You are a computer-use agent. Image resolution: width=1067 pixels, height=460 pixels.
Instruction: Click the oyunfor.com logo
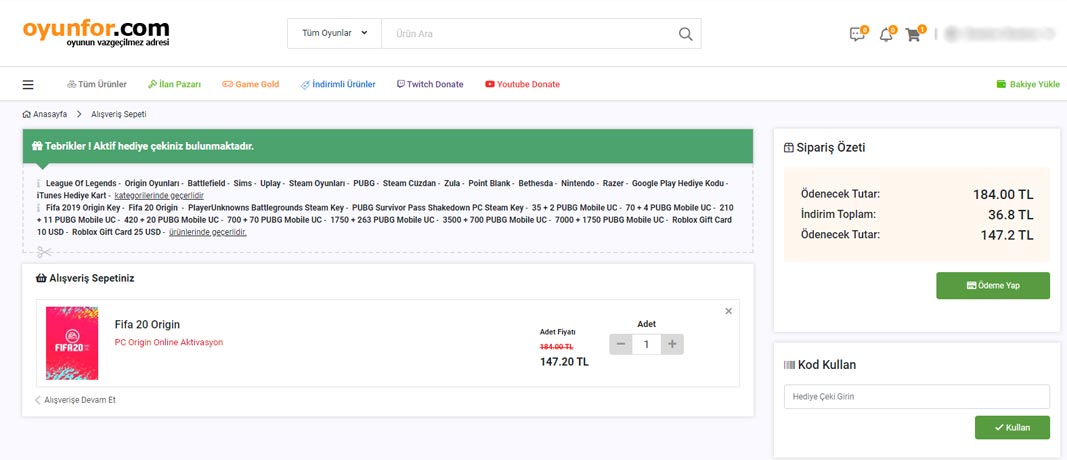click(96, 32)
